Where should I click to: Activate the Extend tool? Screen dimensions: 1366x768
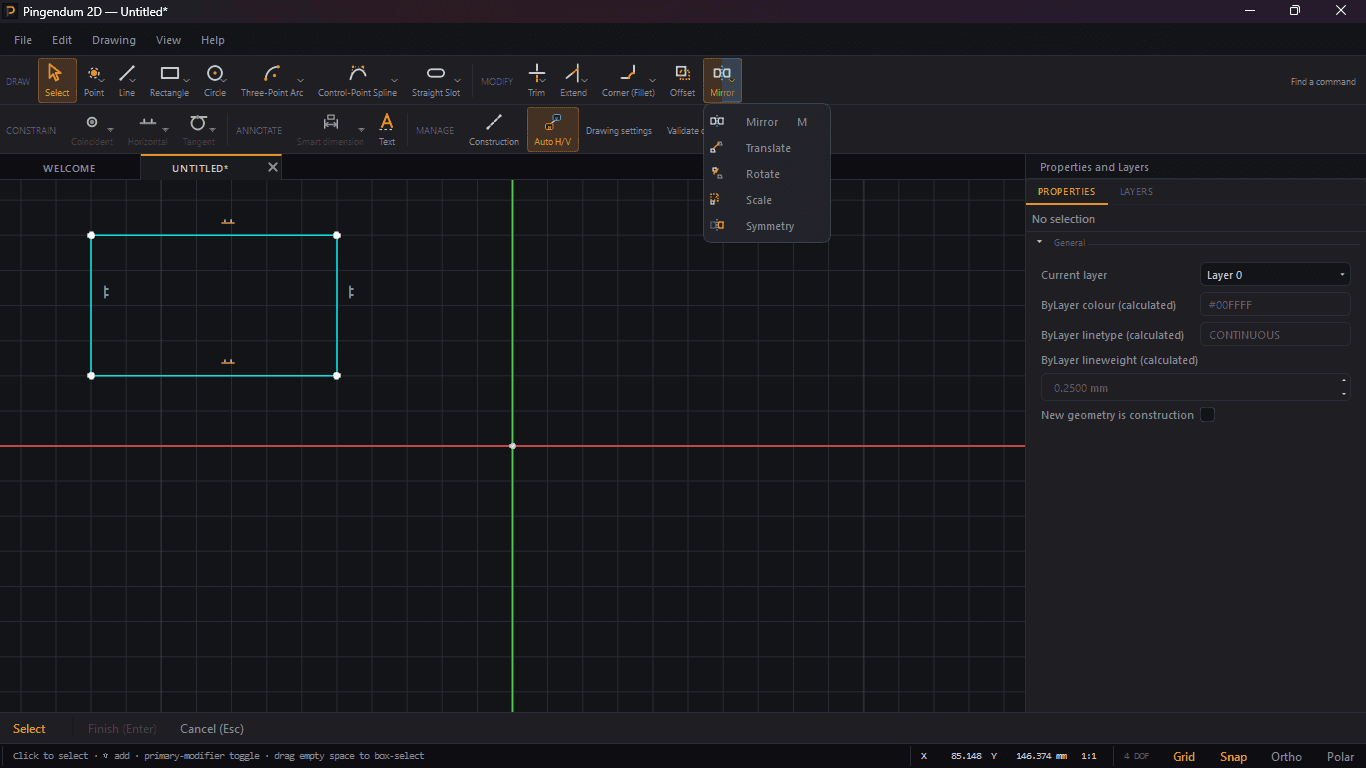tap(573, 80)
